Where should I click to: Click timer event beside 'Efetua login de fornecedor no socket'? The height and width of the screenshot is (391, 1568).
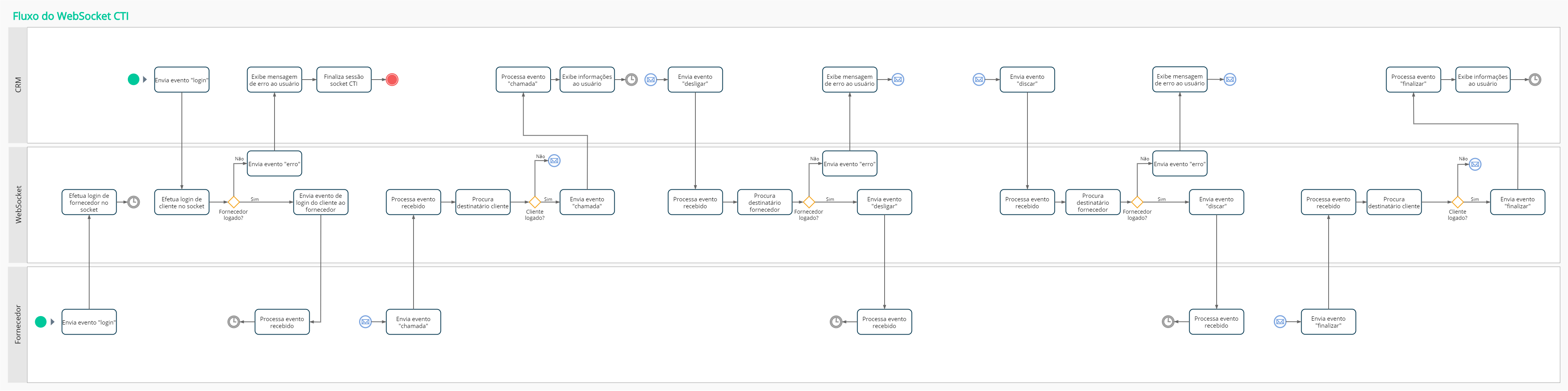click(x=133, y=202)
